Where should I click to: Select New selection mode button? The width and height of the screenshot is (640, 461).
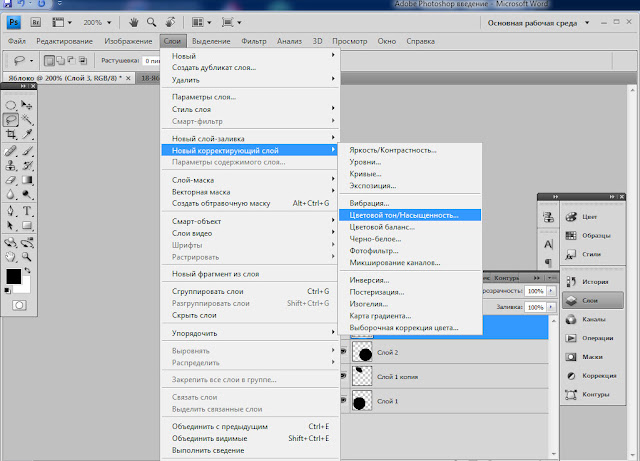49,61
